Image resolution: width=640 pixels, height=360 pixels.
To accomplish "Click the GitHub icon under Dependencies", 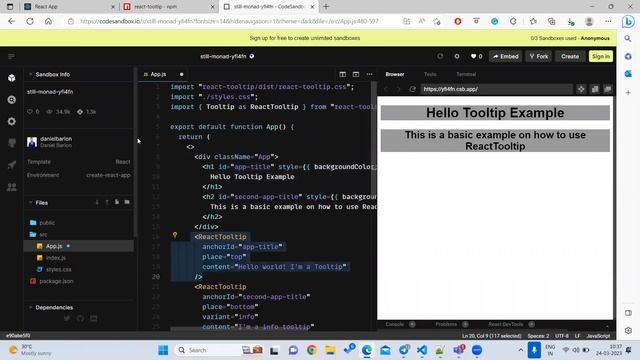I will (x=80, y=318).
